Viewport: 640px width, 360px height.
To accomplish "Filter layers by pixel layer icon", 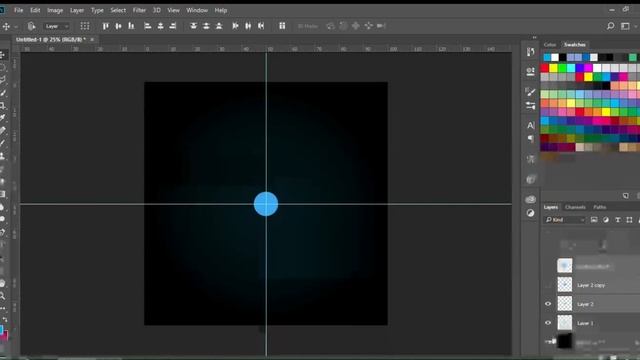I will point(594,220).
